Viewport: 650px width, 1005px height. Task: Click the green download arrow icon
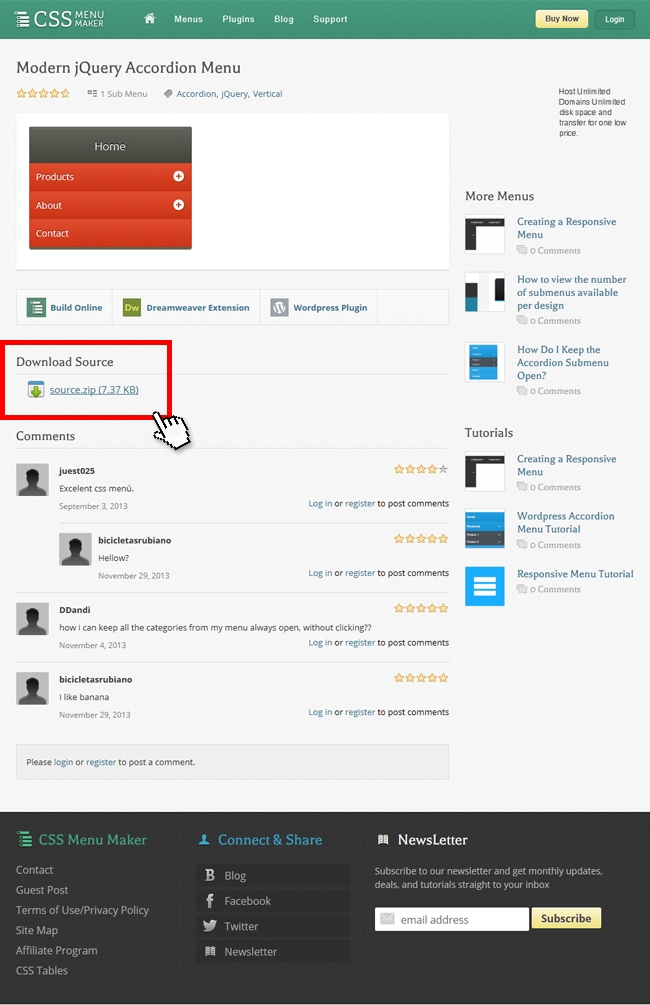tap(36, 389)
